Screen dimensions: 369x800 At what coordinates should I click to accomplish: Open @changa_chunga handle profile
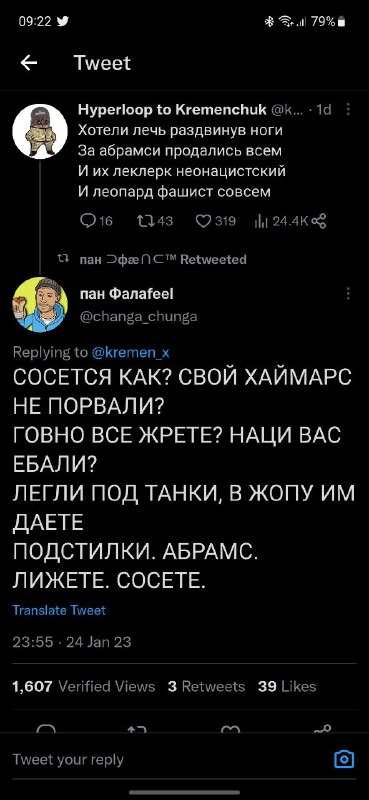pyautogui.click(x=139, y=317)
